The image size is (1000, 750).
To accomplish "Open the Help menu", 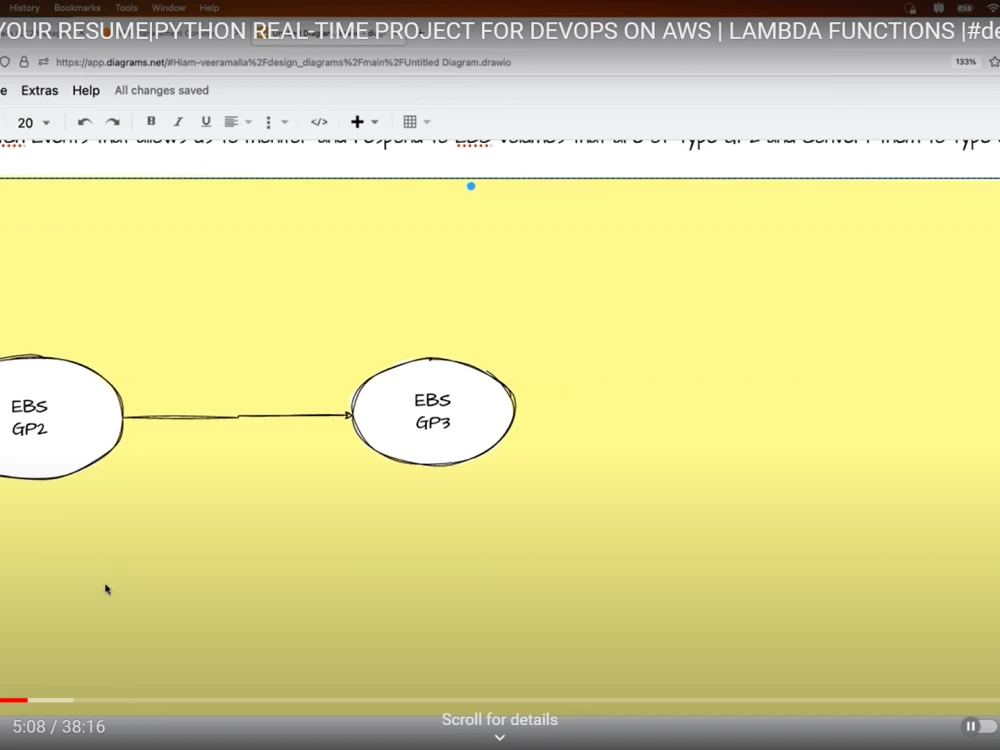I will [x=86, y=90].
